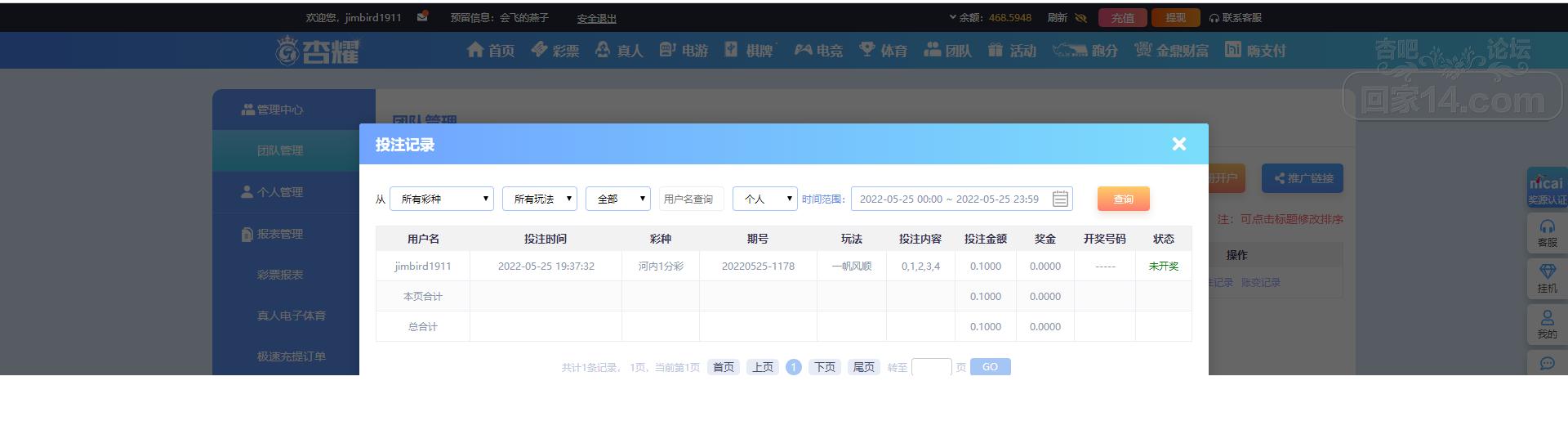Sort by the 奖金 column header
The image size is (1568, 448).
[1045, 239]
